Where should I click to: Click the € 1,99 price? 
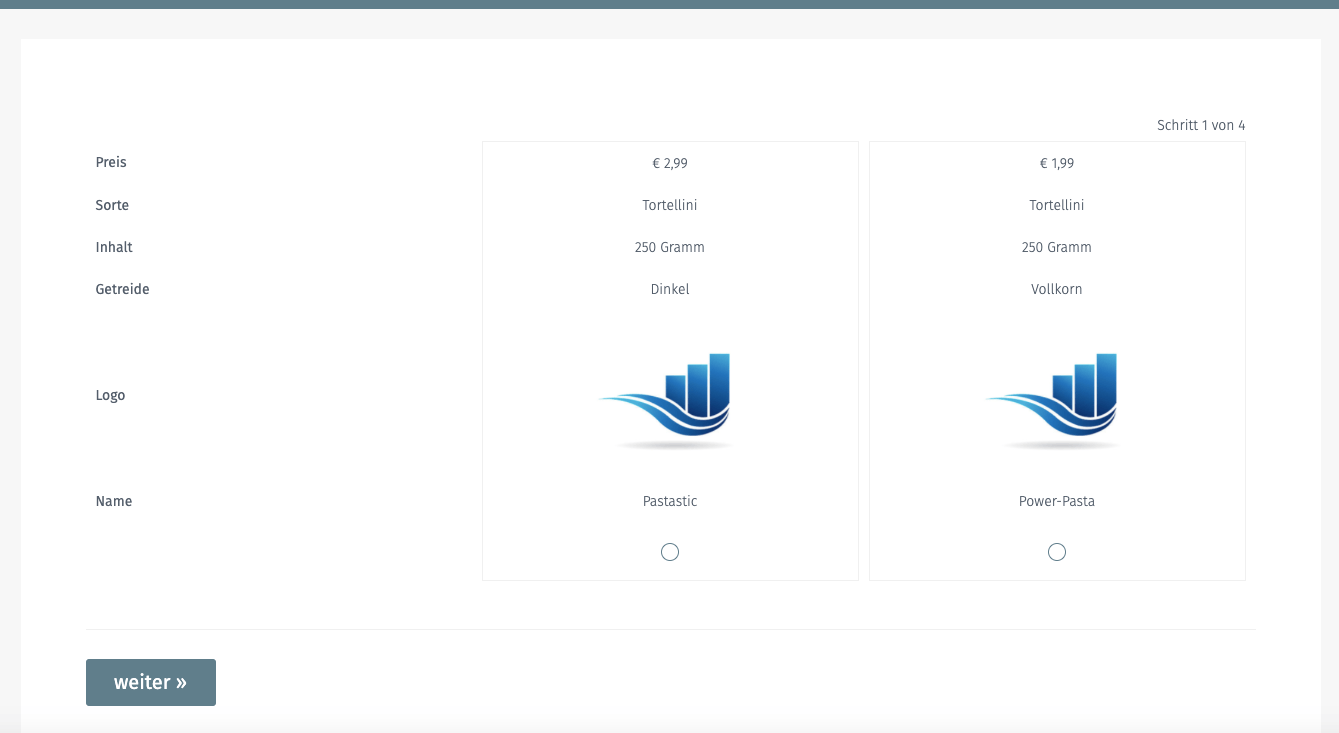[1057, 163]
